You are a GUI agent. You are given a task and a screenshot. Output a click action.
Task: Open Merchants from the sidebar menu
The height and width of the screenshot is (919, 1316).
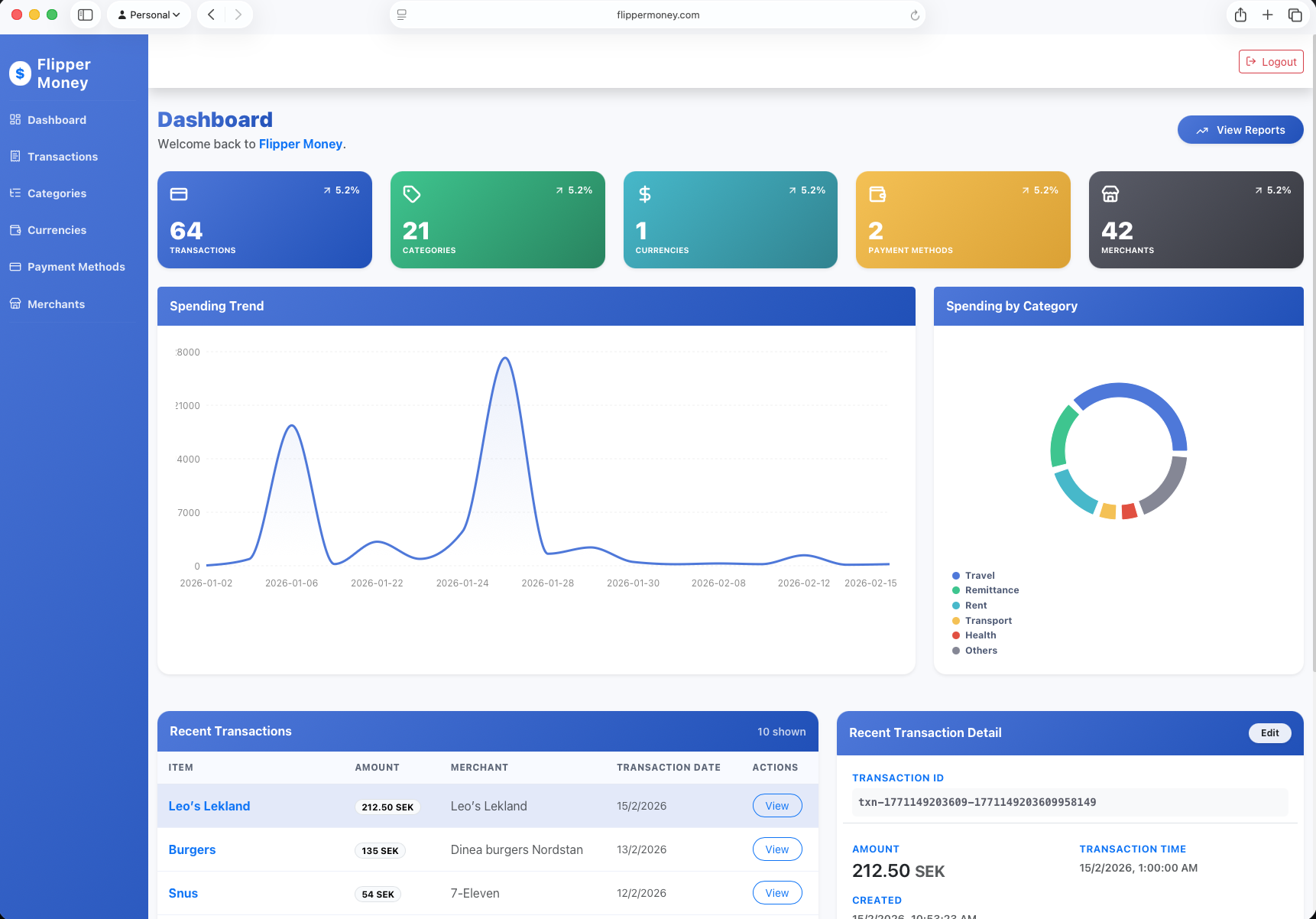coord(56,304)
